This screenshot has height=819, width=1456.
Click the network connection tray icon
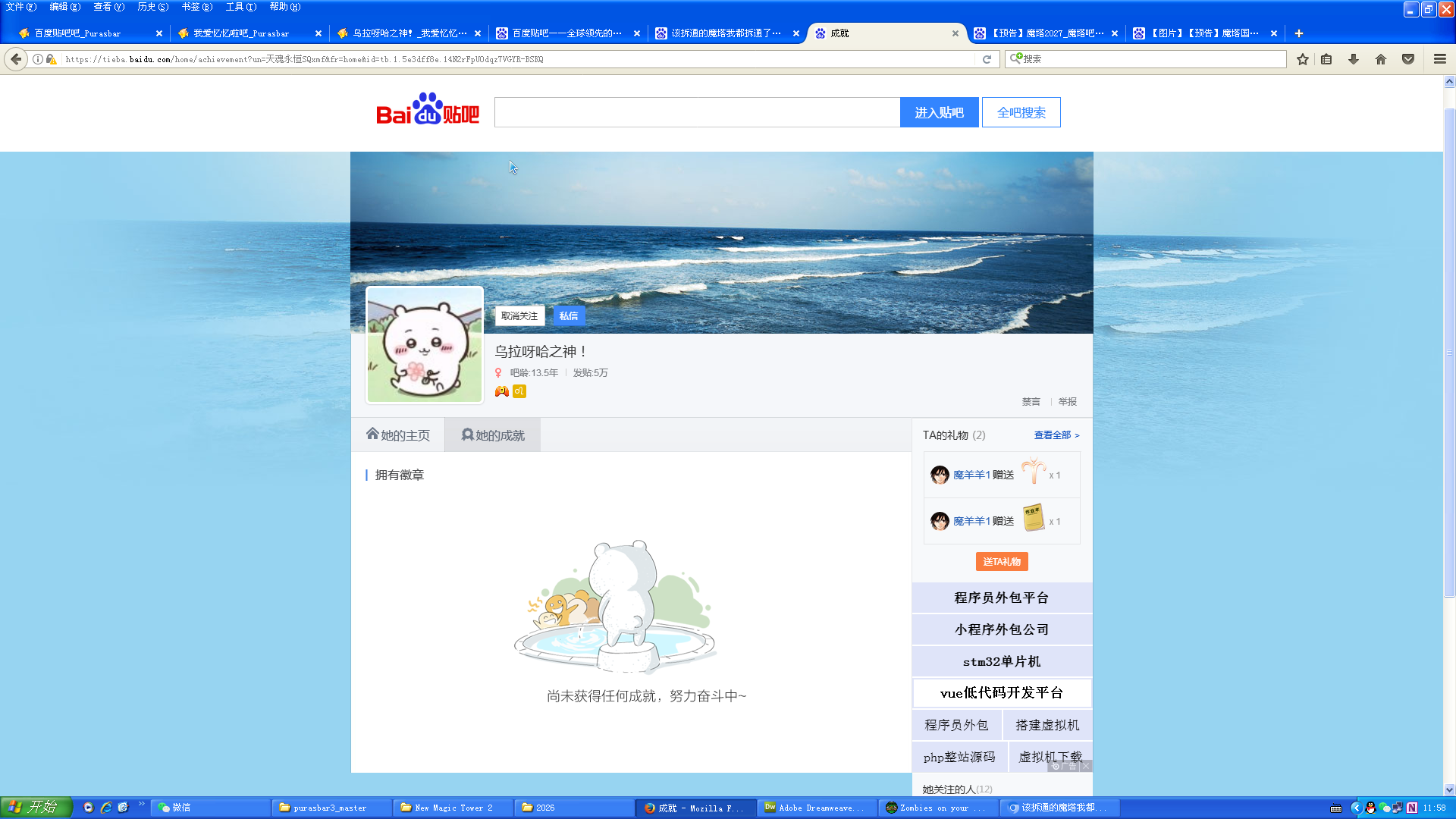pyautogui.click(x=1398, y=808)
